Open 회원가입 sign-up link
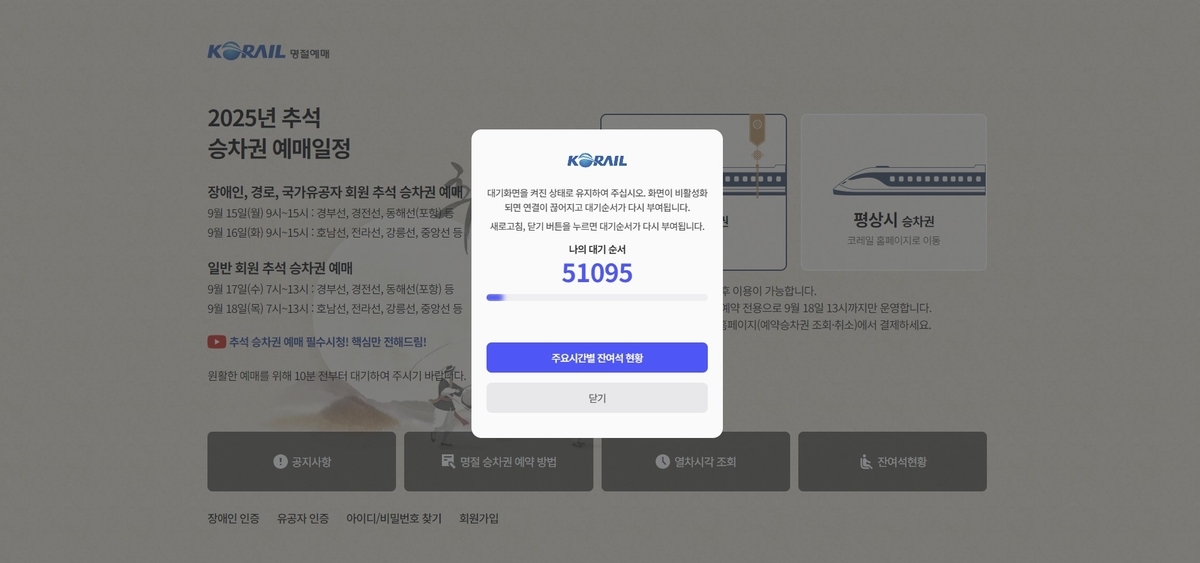Viewport: 1200px width, 563px height. click(x=479, y=519)
